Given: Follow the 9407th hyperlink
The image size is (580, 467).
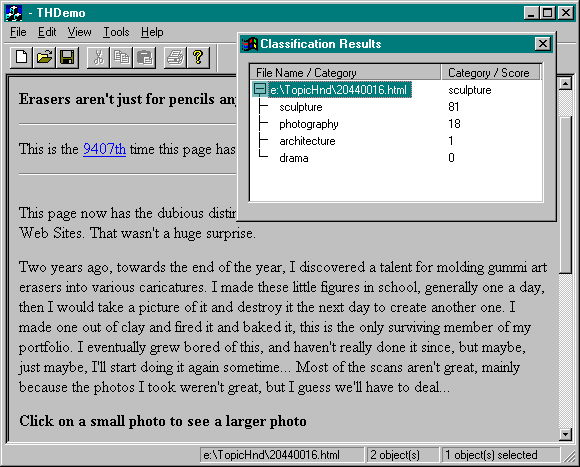Looking at the screenshot, I should click(104, 149).
